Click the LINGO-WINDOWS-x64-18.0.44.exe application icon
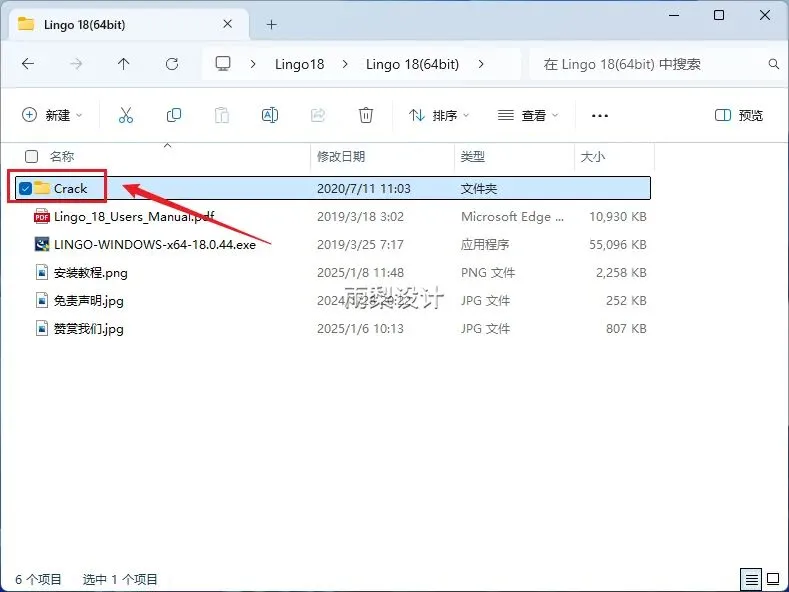 point(42,244)
